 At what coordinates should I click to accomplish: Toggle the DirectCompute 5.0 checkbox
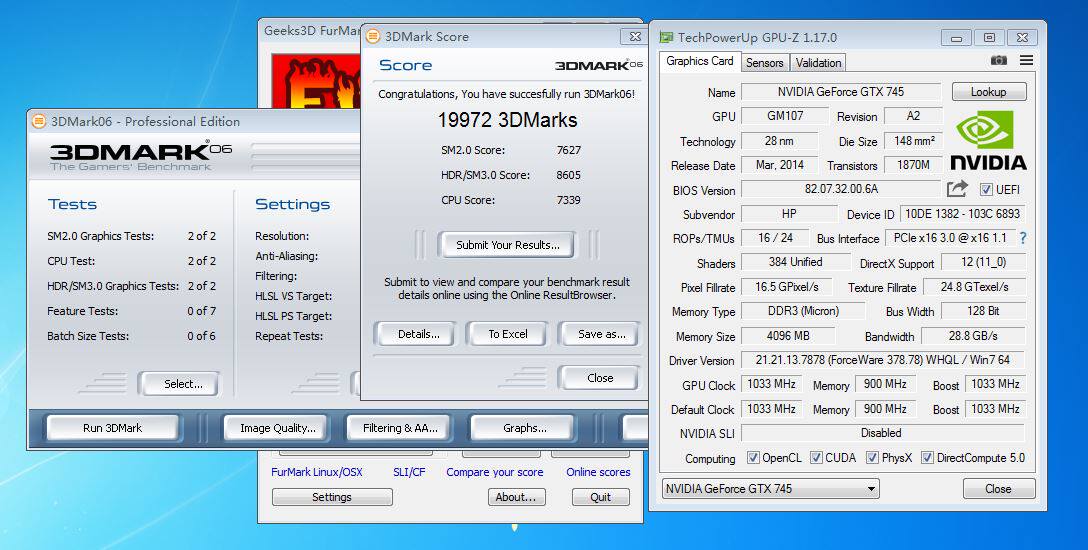(926, 458)
